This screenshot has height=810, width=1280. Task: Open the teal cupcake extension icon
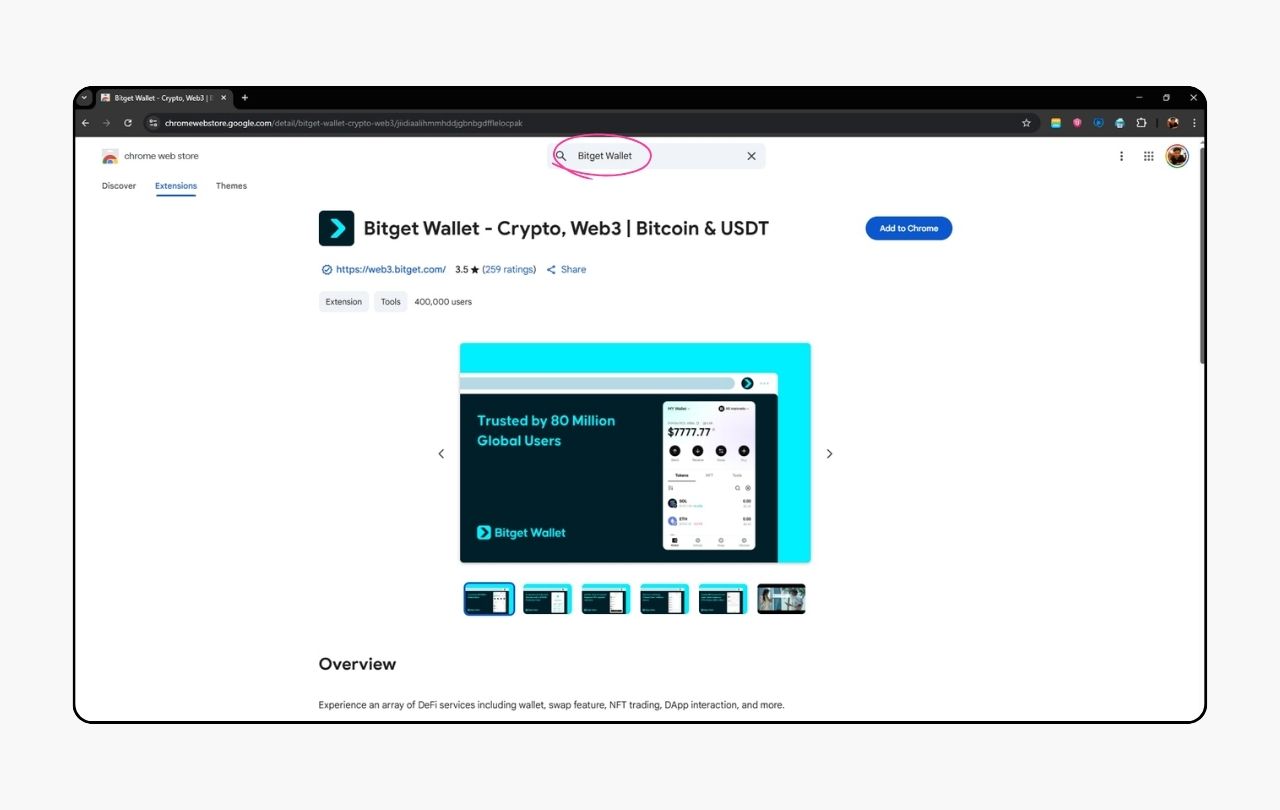point(1119,123)
